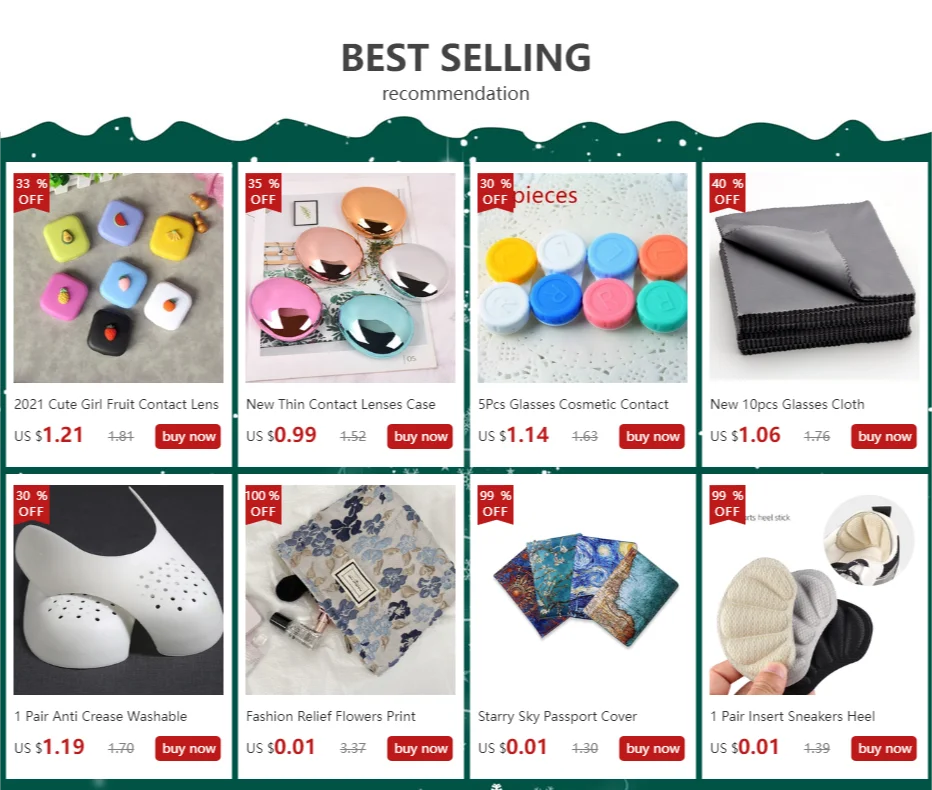Buy the 5Pcs Glasses Cosmetic Contact item

pyautogui.click(x=652, y=436)
